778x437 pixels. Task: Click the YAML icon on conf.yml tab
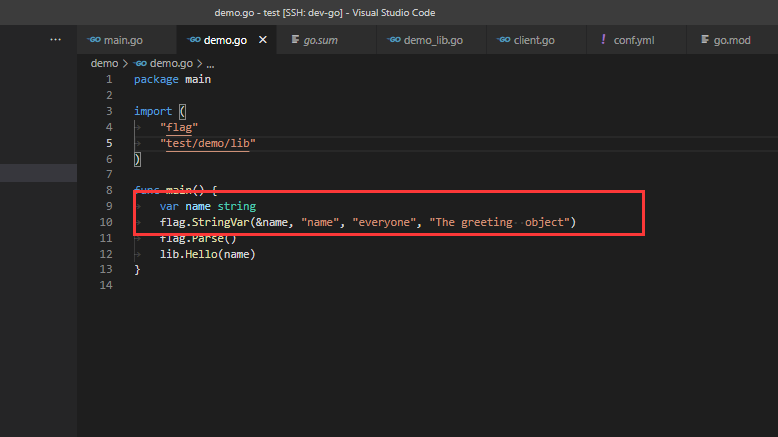coord(603,39)
